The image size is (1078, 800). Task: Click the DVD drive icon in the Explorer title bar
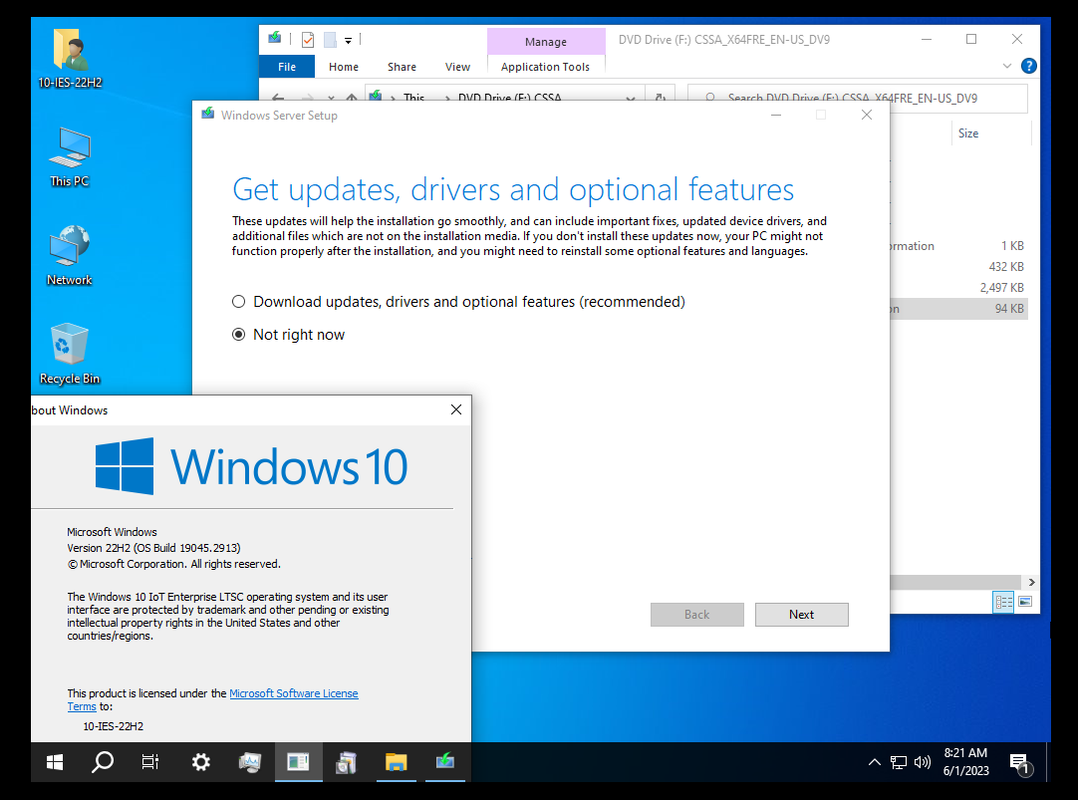click(275, 38)
